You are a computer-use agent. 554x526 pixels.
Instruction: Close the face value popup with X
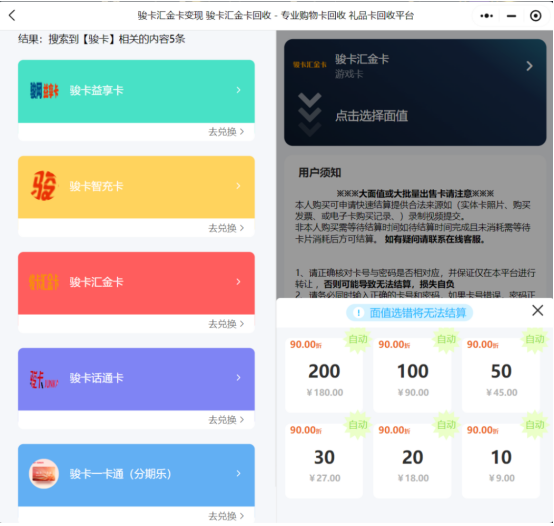537,311
